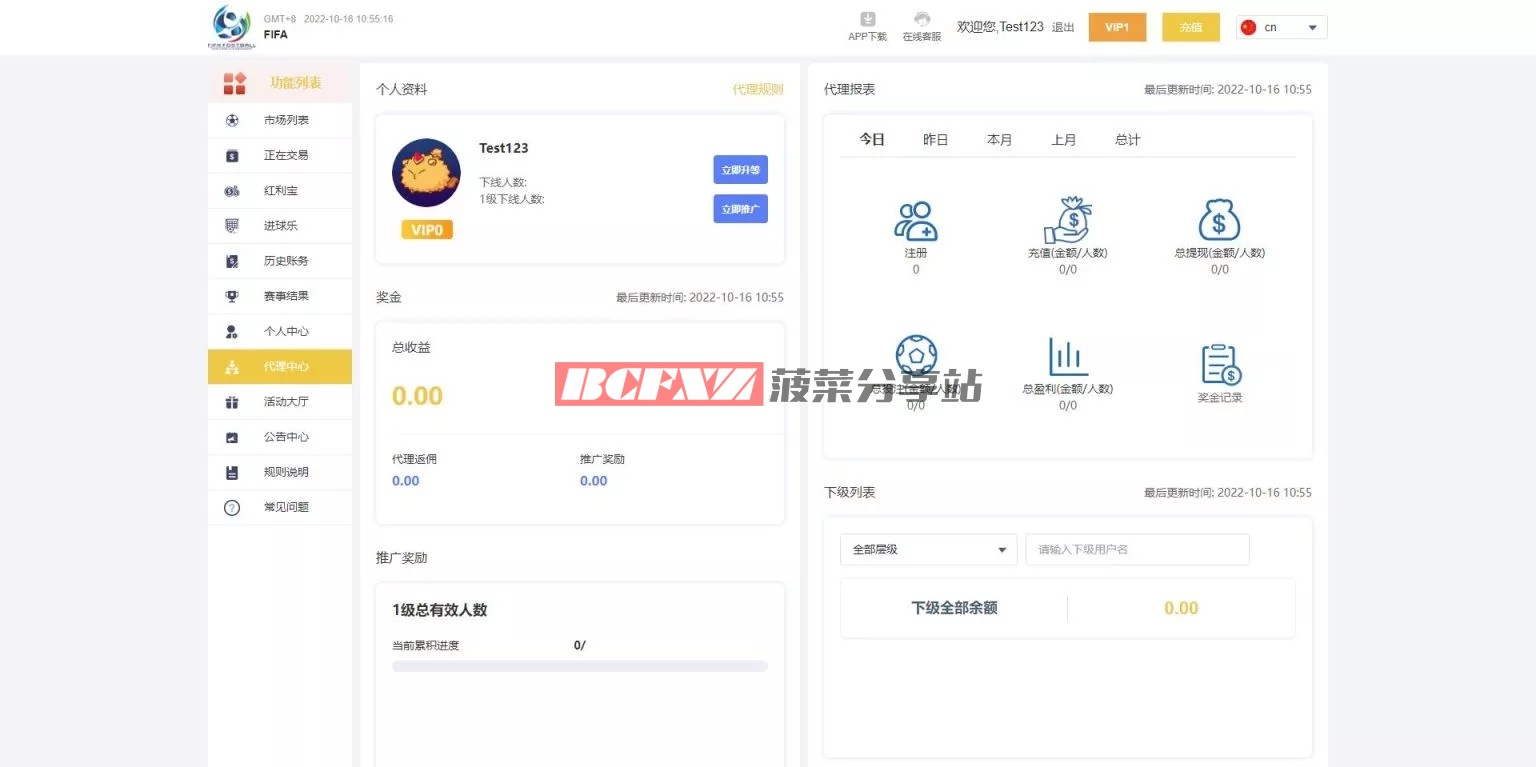The image size is (1536, 767).
Task: Click the APP下载 download icon
Action: point(867,20)
